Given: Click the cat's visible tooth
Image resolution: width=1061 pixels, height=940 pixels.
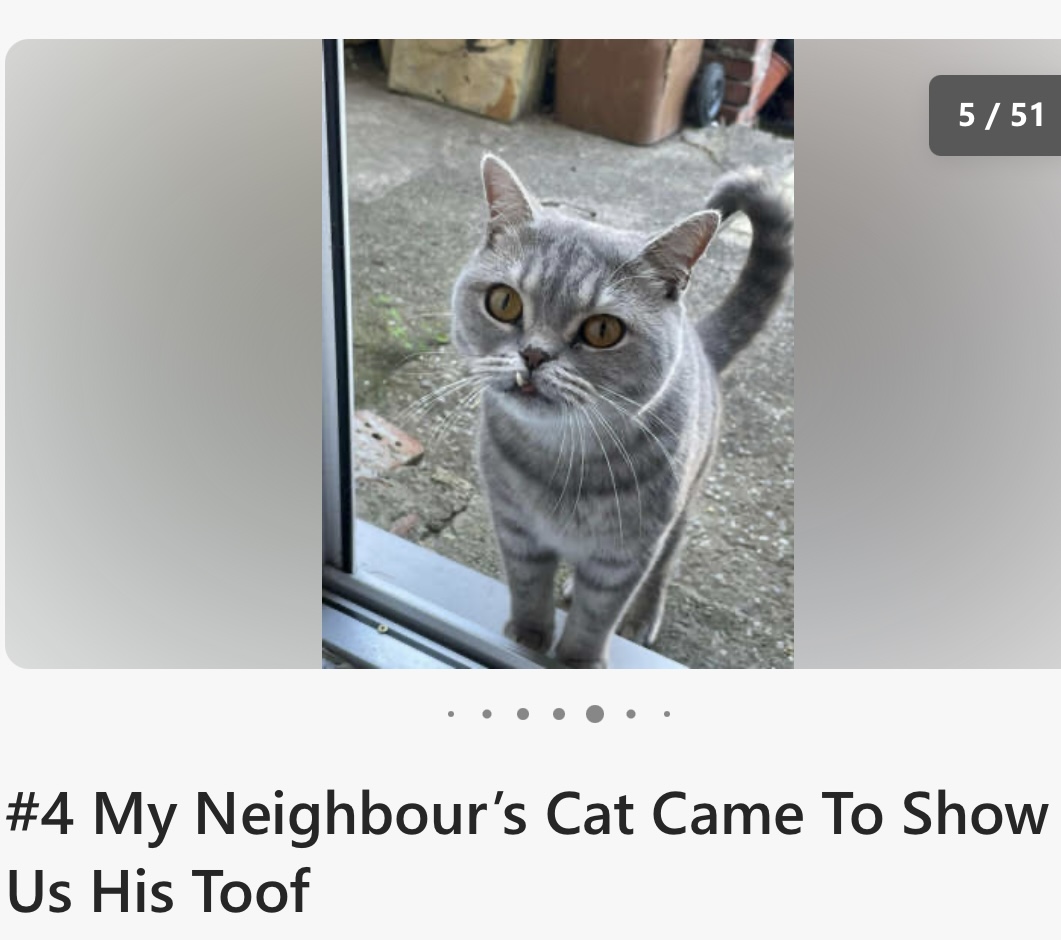Looking at the screenshot, I should (520, 380).
